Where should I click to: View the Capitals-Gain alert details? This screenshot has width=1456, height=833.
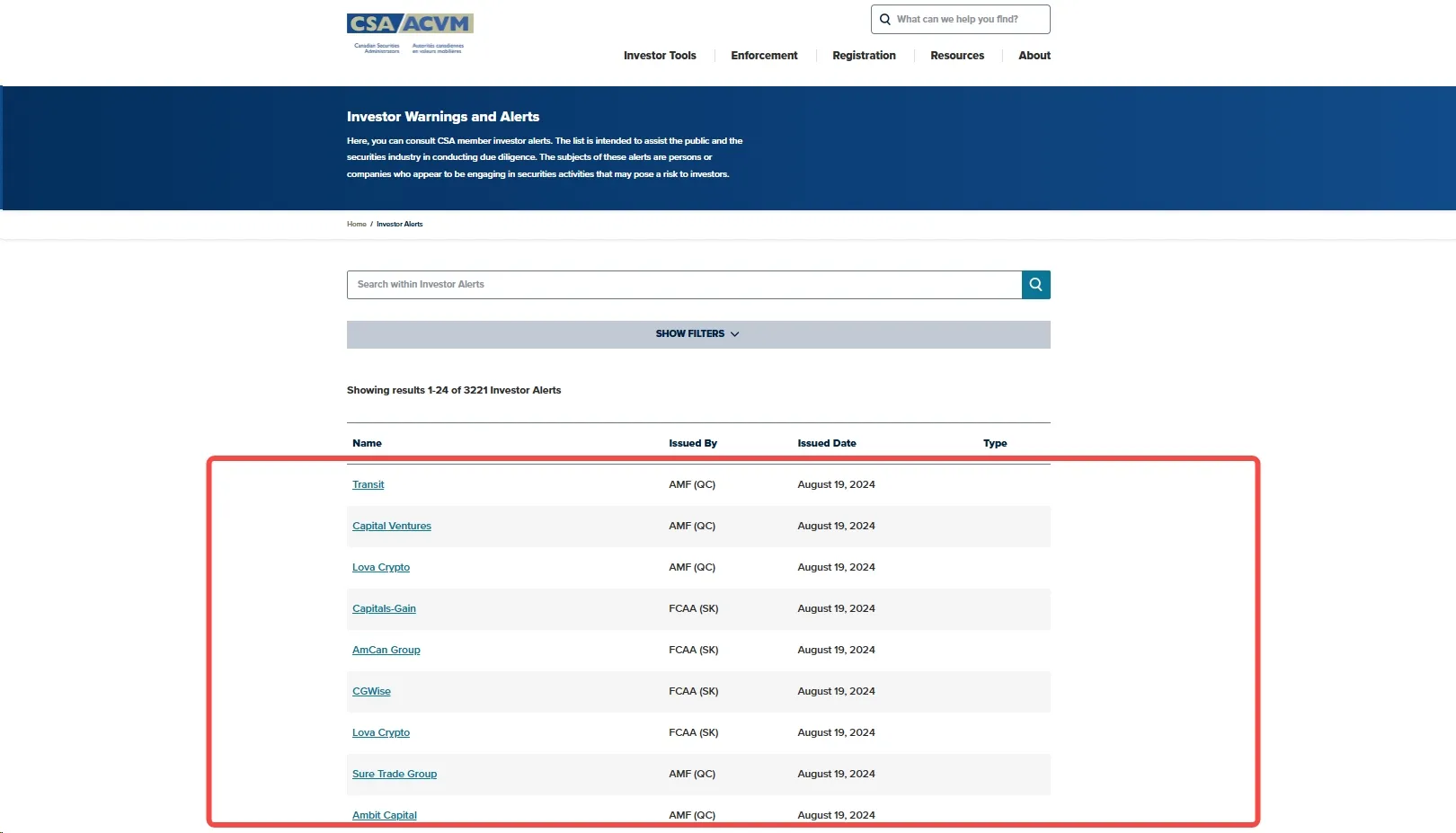(384, 608)
